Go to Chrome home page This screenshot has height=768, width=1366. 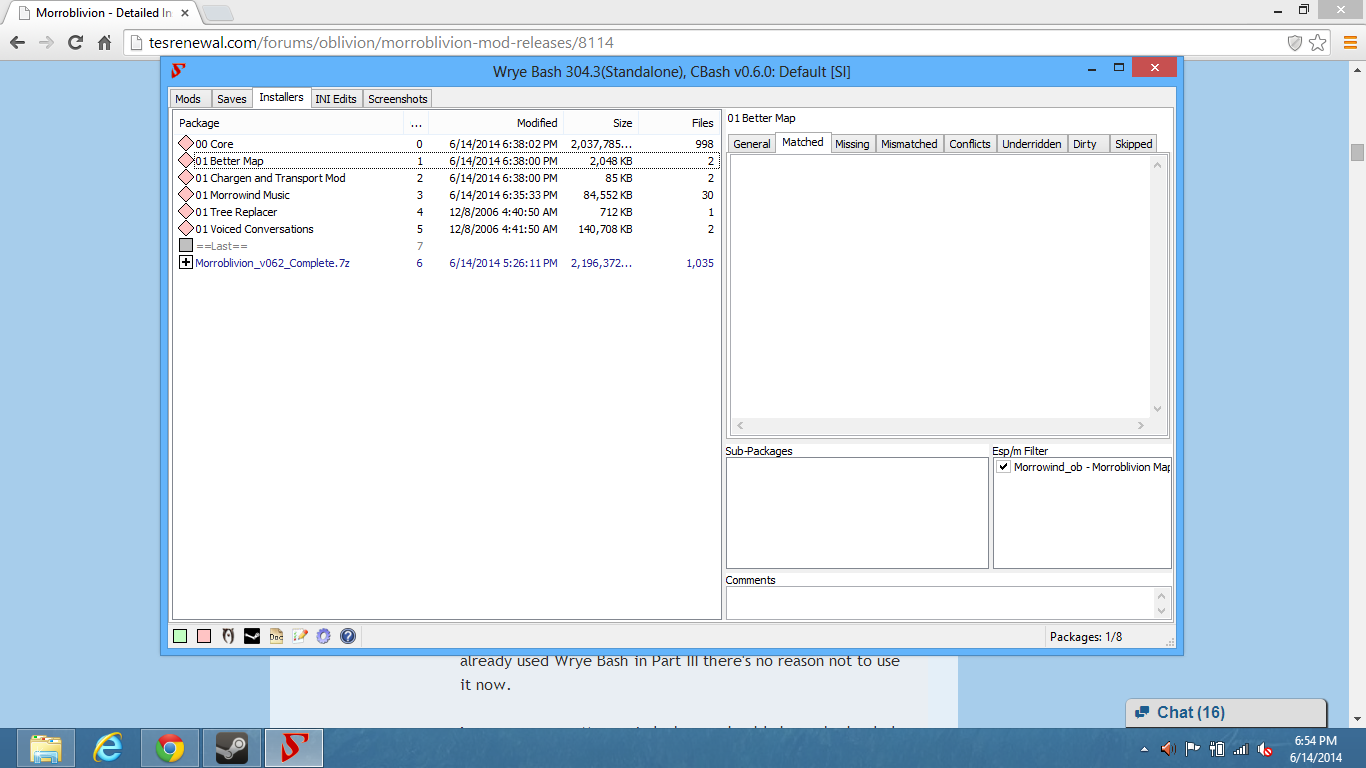(104, 43)
